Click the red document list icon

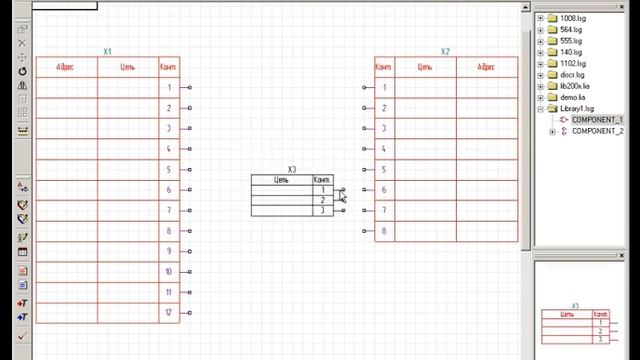(22, 271)
